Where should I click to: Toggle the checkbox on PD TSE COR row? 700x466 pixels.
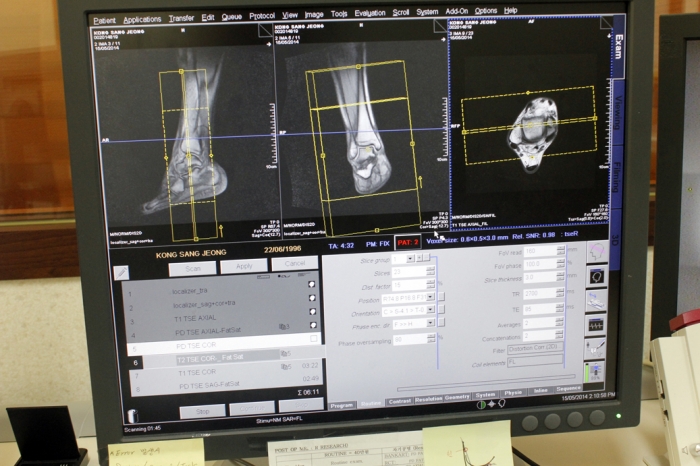[313, 338]
